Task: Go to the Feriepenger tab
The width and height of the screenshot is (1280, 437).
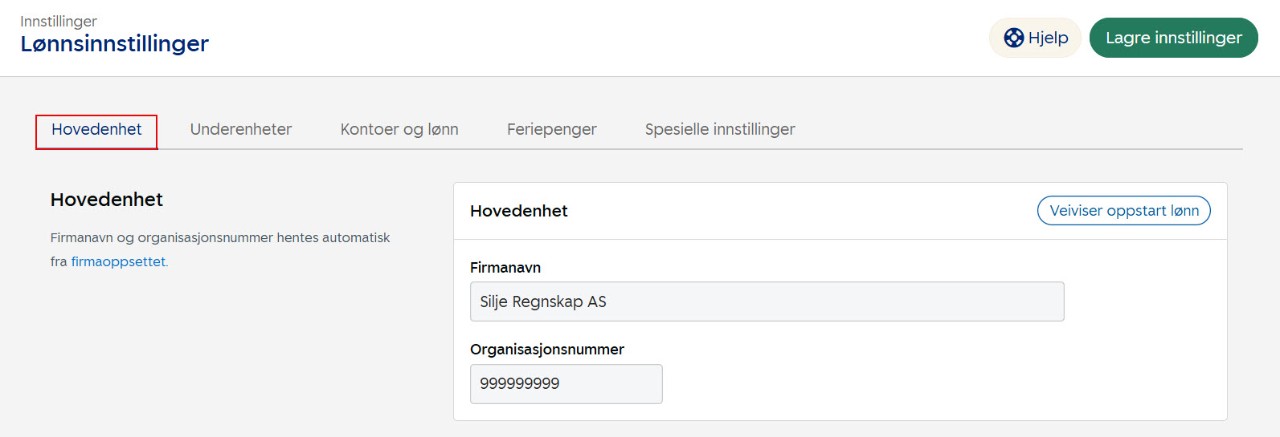Action: 552,130
